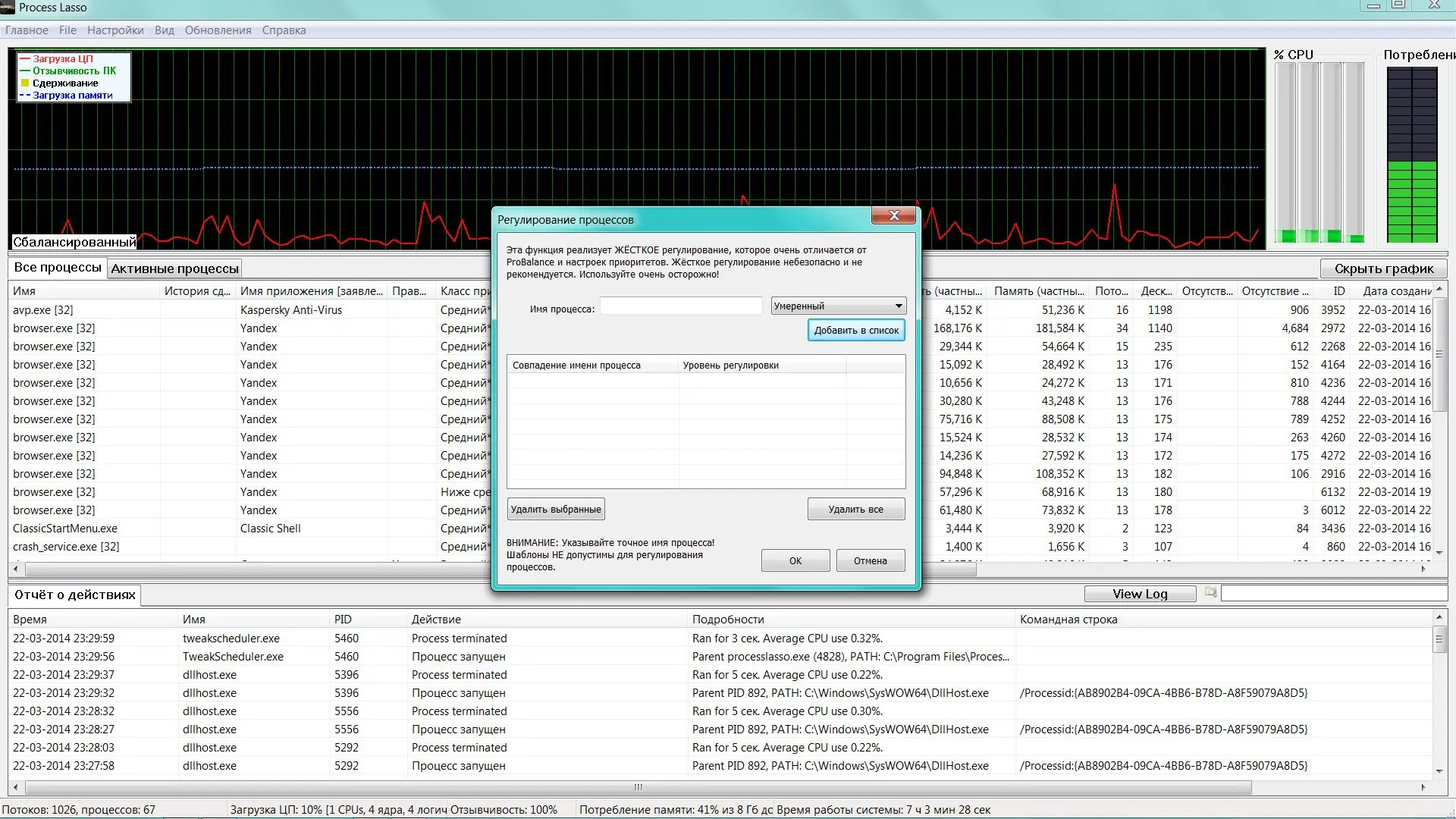The width and height of the screenshot is (1456, 819).
Task: Open the Умеренный regulation level dropdown
Action: [x=838, y=306]
